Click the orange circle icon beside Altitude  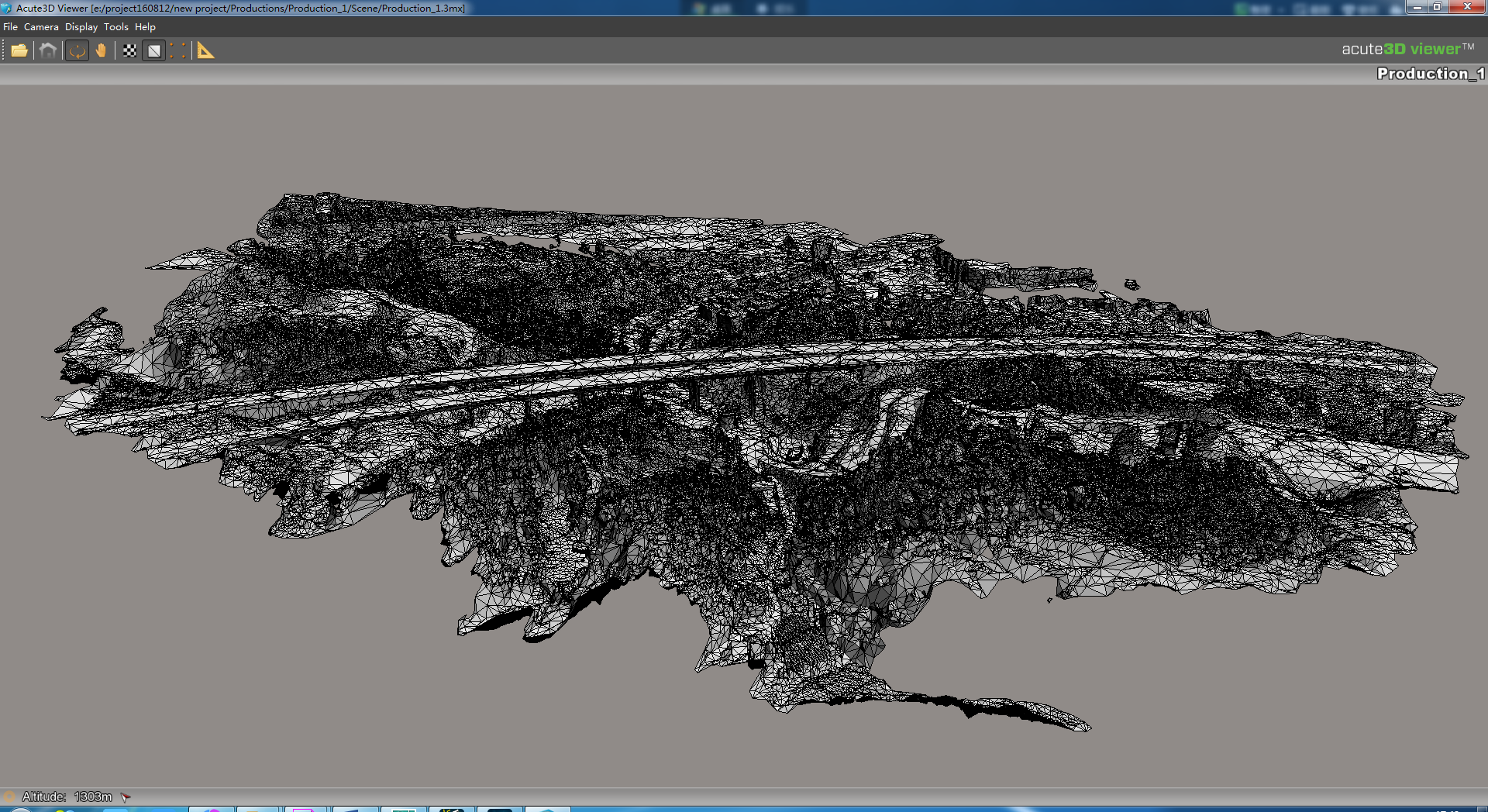[x=9, y=797]
